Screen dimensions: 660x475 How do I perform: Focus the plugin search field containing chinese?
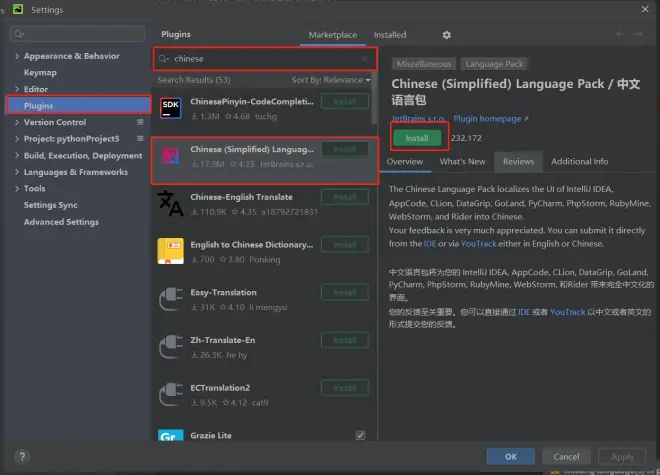[265, 59]
